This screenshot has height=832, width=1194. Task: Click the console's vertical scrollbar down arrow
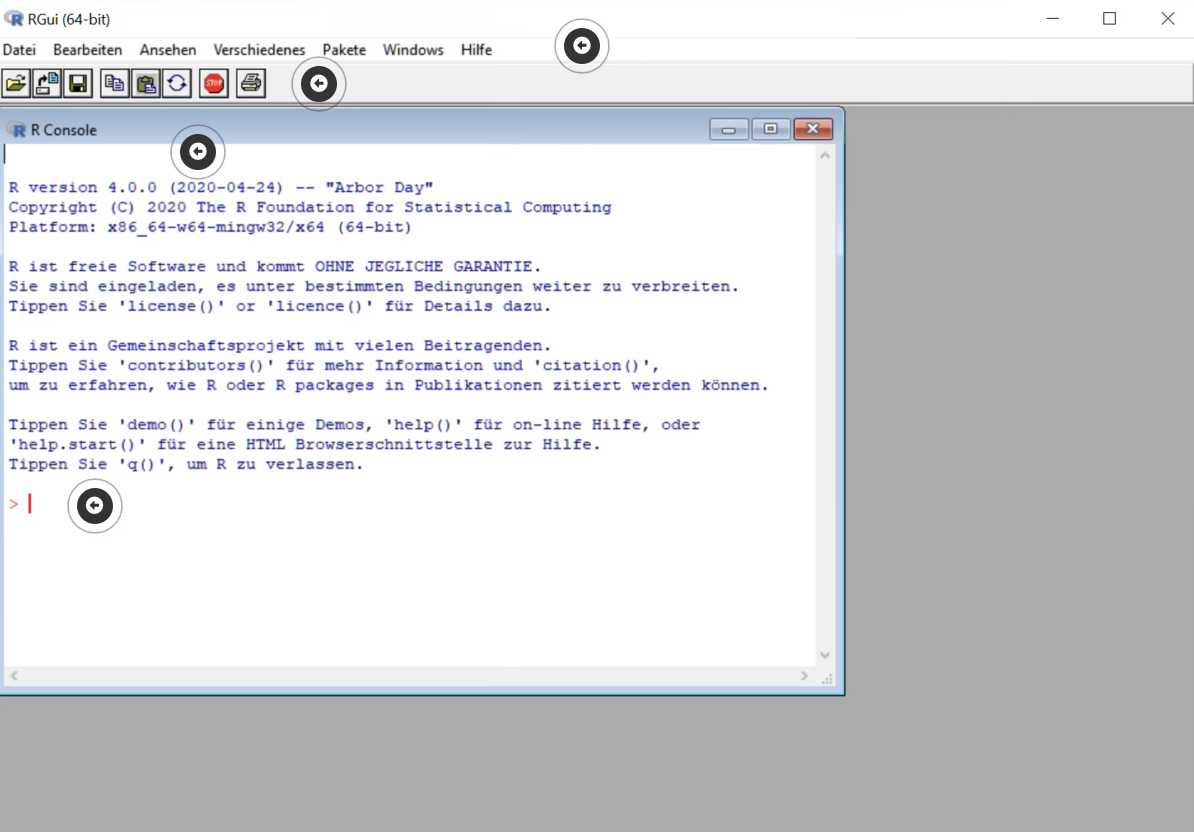(825, 655)
